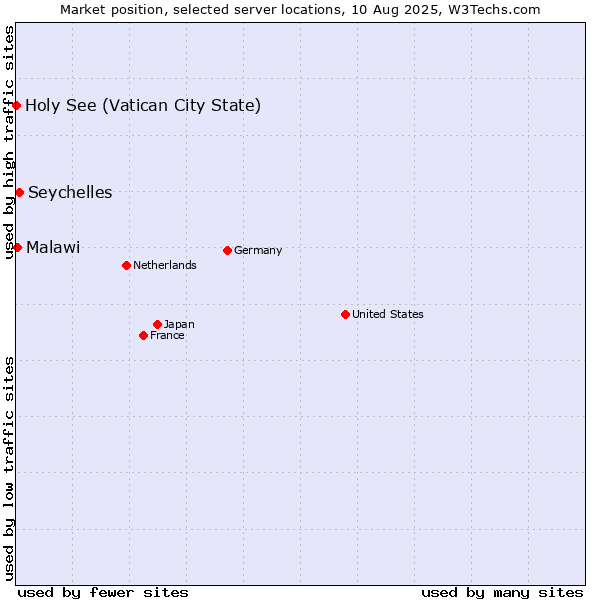Click the "used by low traffic sites" label

point(9,469)
